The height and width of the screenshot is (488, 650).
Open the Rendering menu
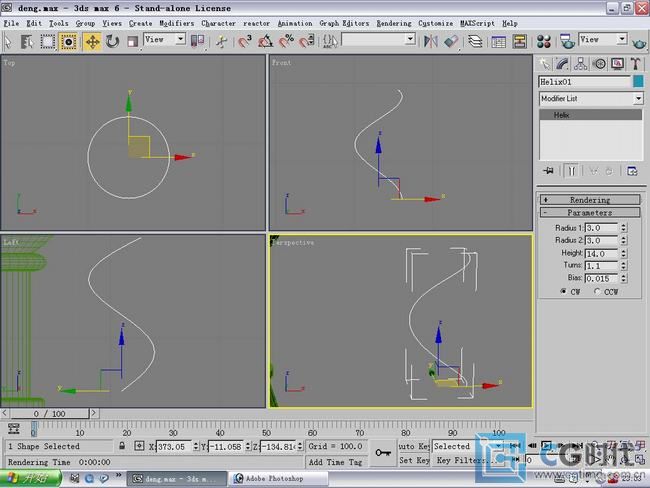394,23
